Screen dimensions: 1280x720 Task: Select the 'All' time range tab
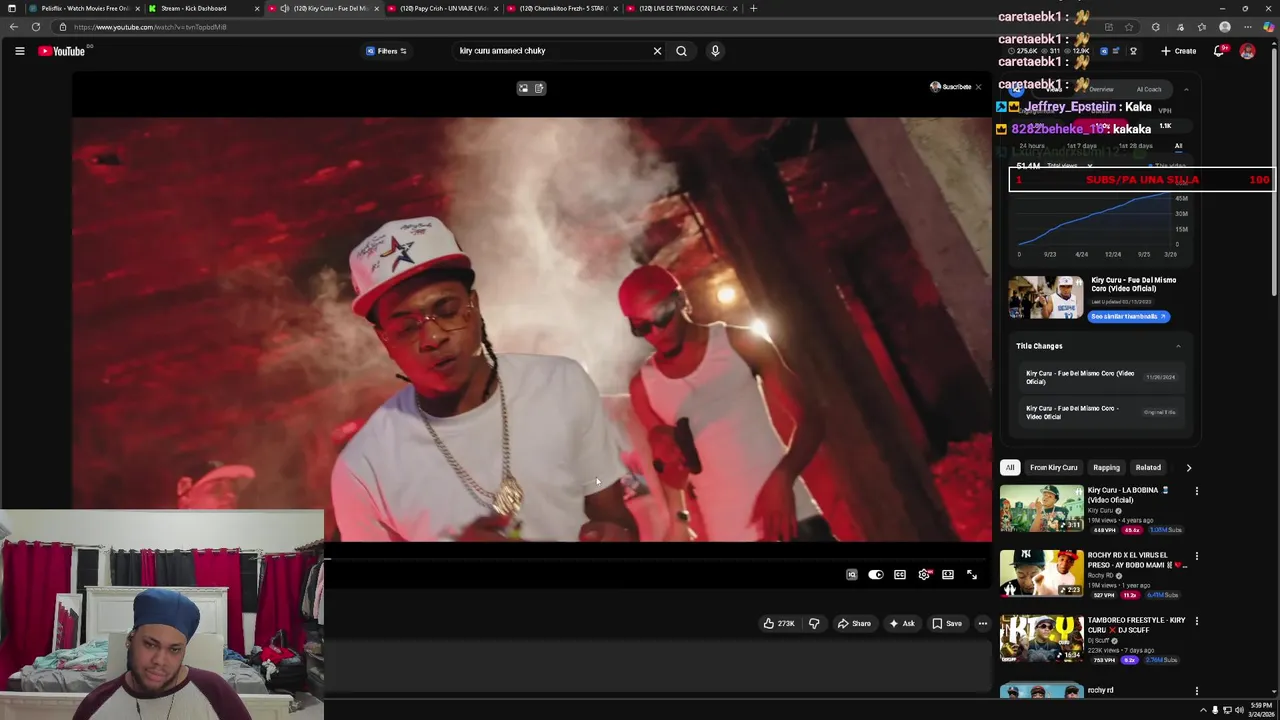(x=1178, y=146)
